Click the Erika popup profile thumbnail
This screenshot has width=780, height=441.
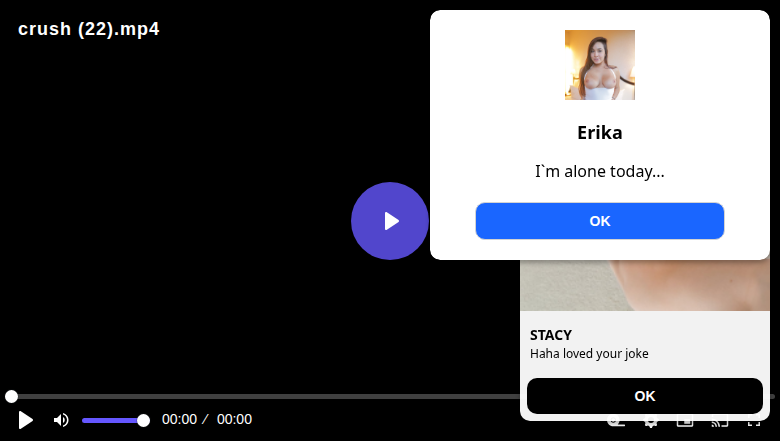(599, 65)
